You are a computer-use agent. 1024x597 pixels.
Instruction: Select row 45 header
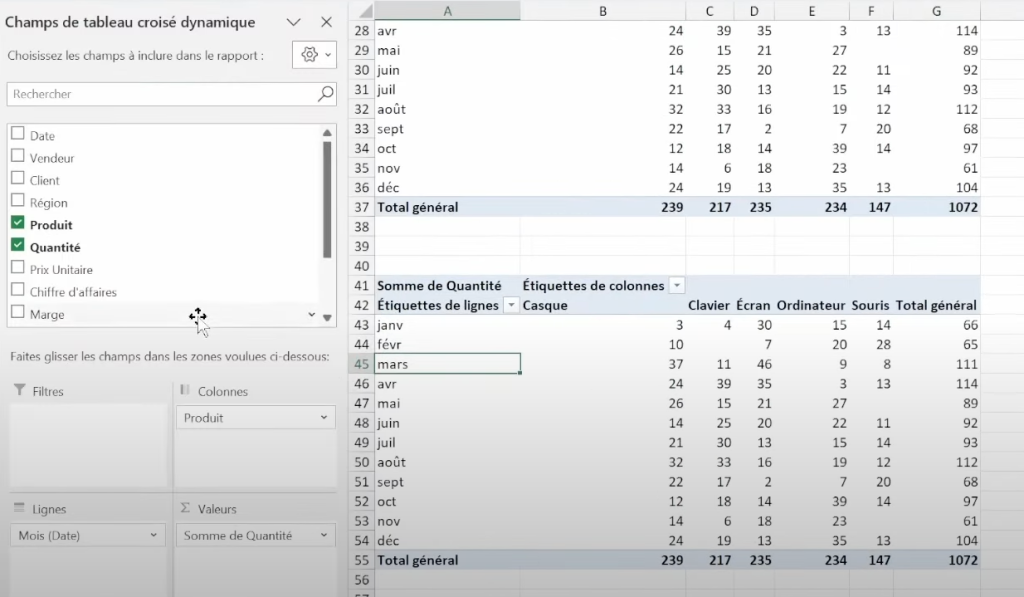[x=361, y=364]
